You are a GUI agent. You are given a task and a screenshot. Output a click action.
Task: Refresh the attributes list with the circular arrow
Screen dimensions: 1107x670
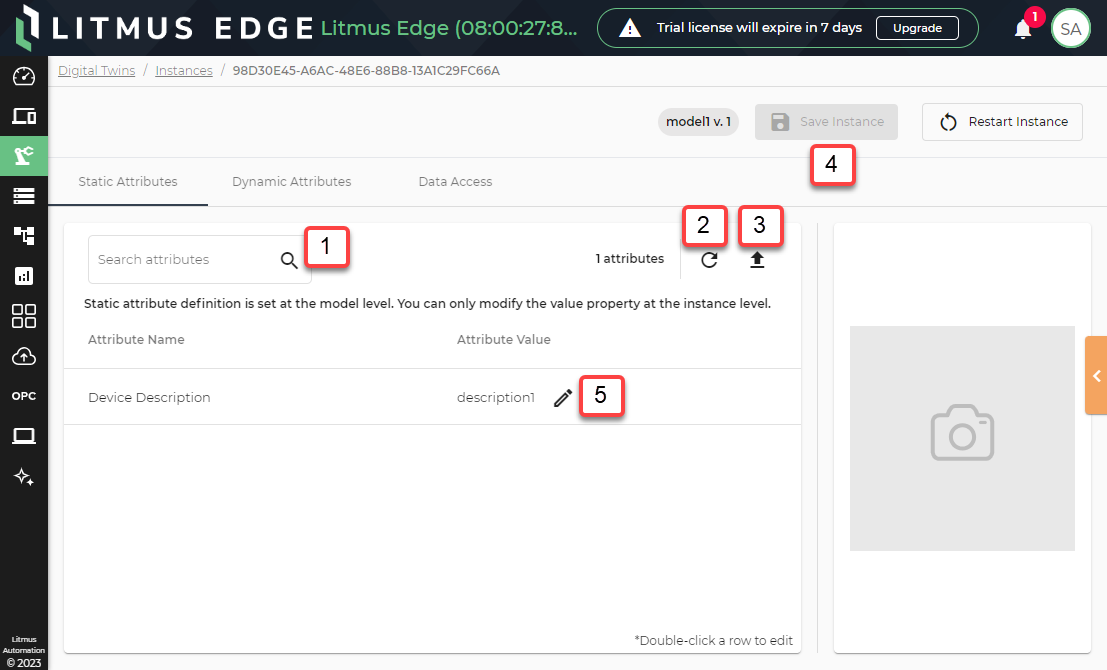pos(709,259)
